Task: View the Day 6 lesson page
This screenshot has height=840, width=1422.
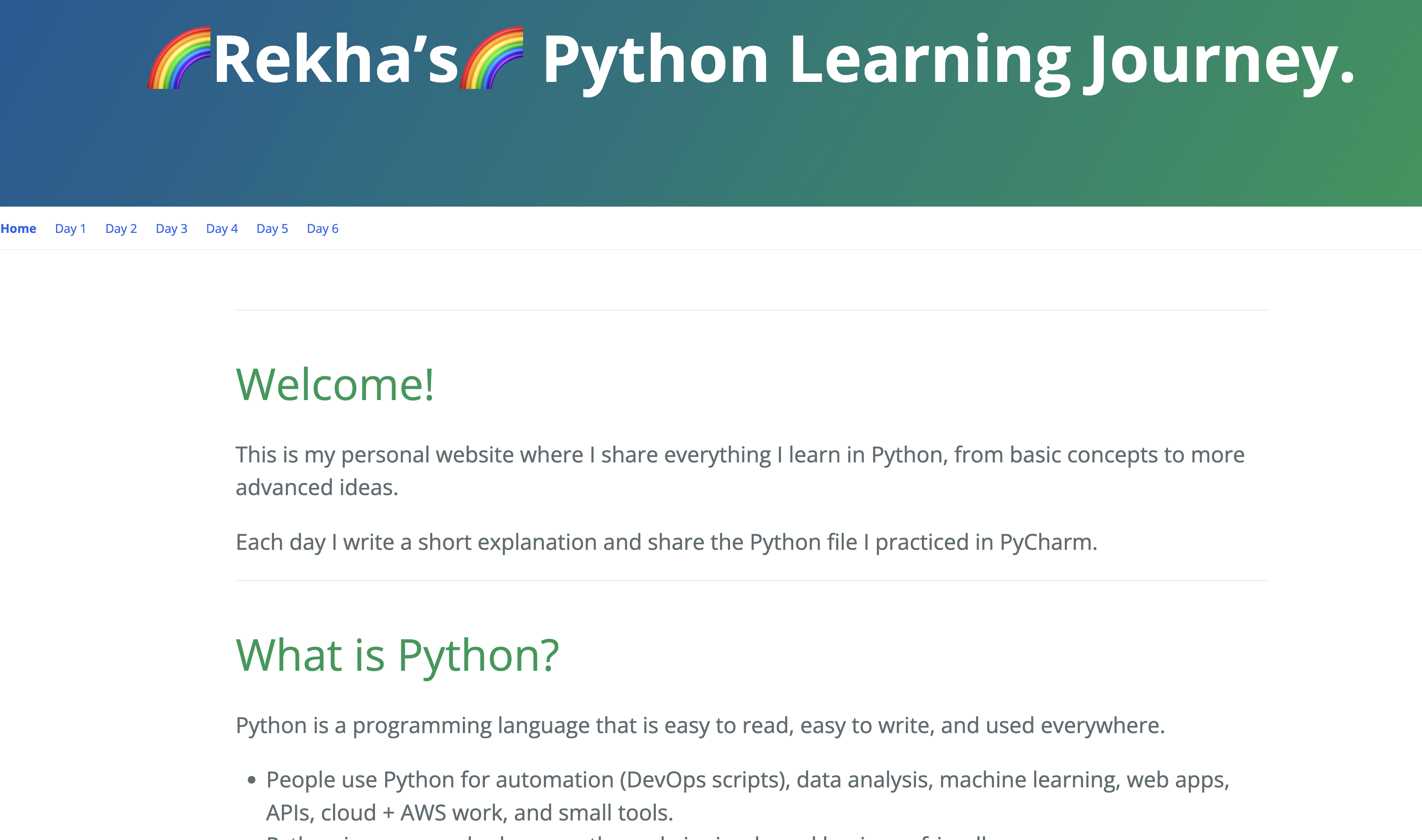Action: (x=322, y=228)
